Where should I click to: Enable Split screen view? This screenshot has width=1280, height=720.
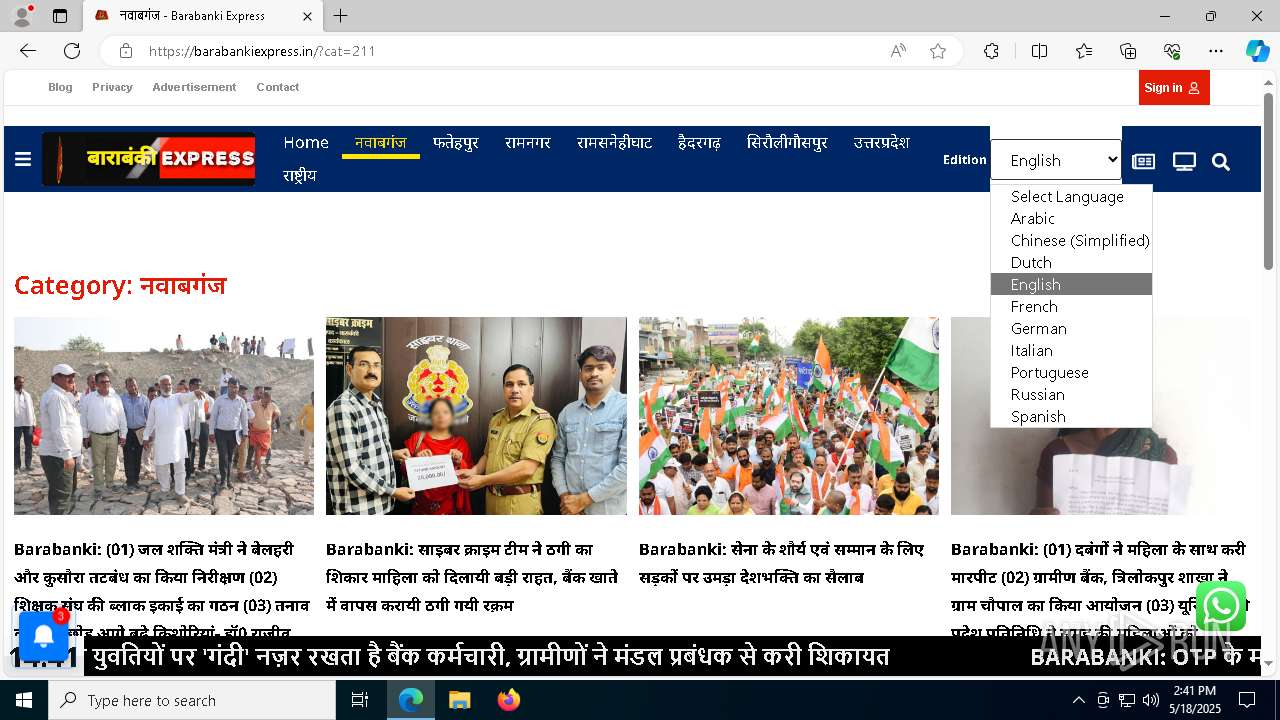pyautogui.click(x=1039, y=51)
